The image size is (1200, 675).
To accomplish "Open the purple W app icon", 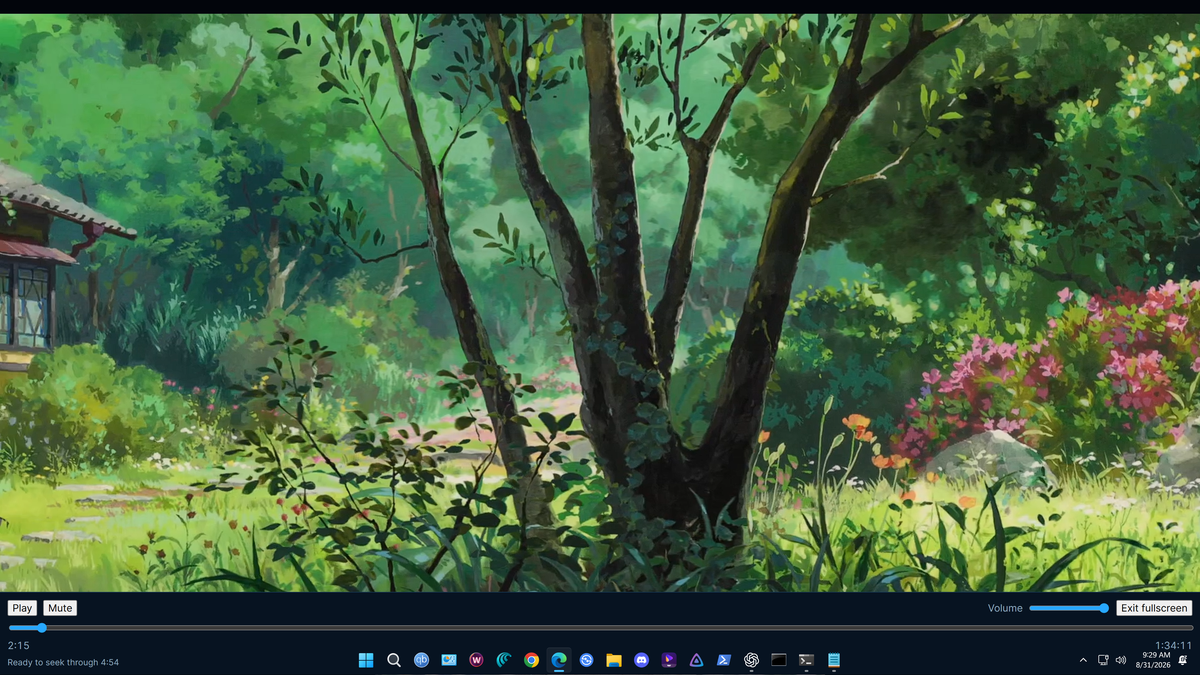I will pos(476,660).
